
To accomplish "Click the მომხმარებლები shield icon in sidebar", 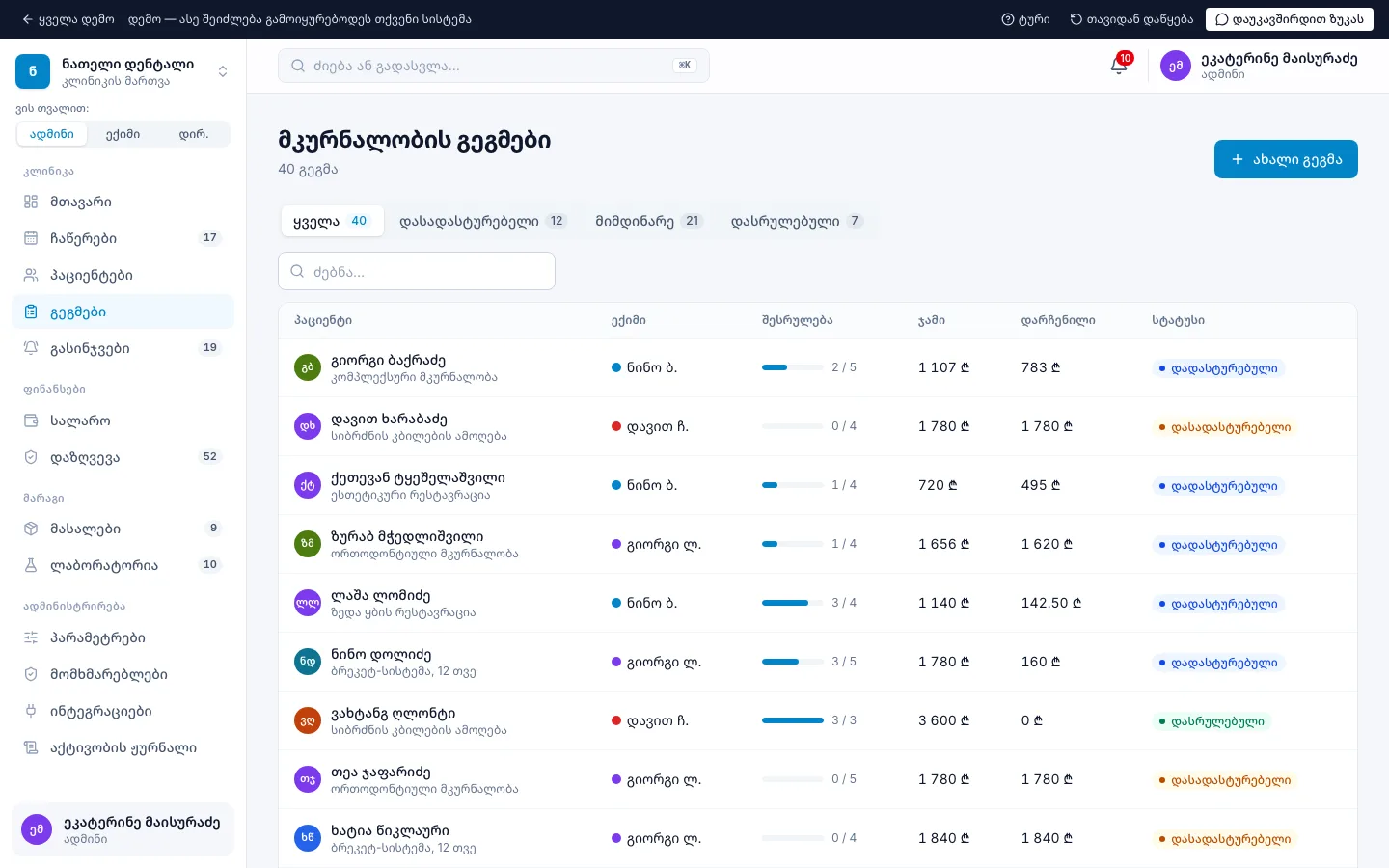I will (x=31, y=674).
